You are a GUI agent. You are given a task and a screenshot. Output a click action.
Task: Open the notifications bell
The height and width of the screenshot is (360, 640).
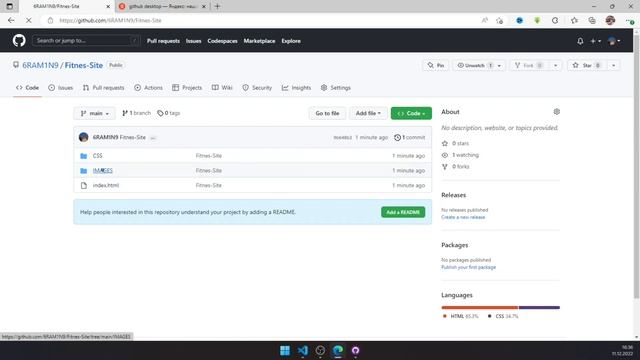(580, 41)
